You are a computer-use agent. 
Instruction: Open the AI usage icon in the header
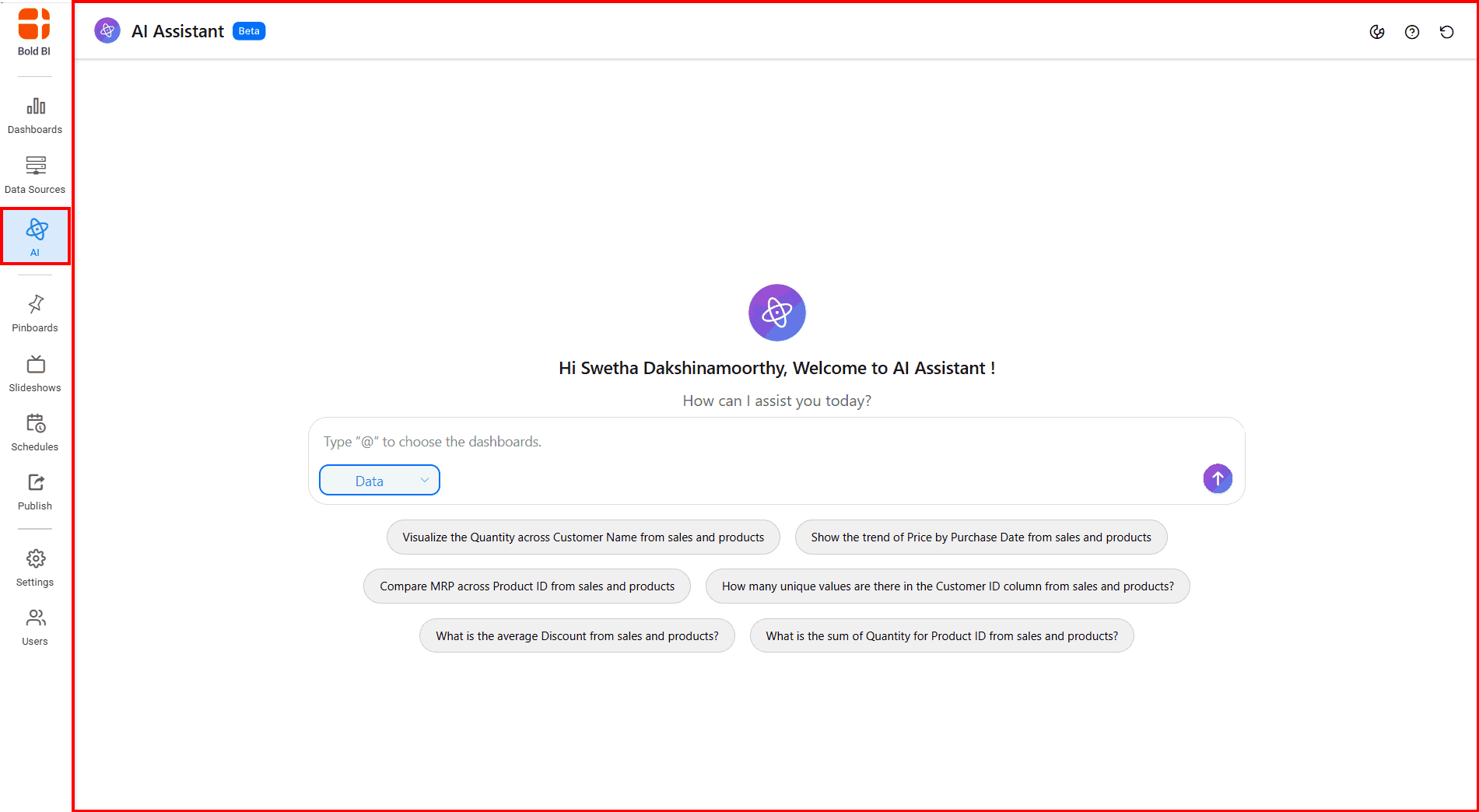click(x=1377, y=32)
